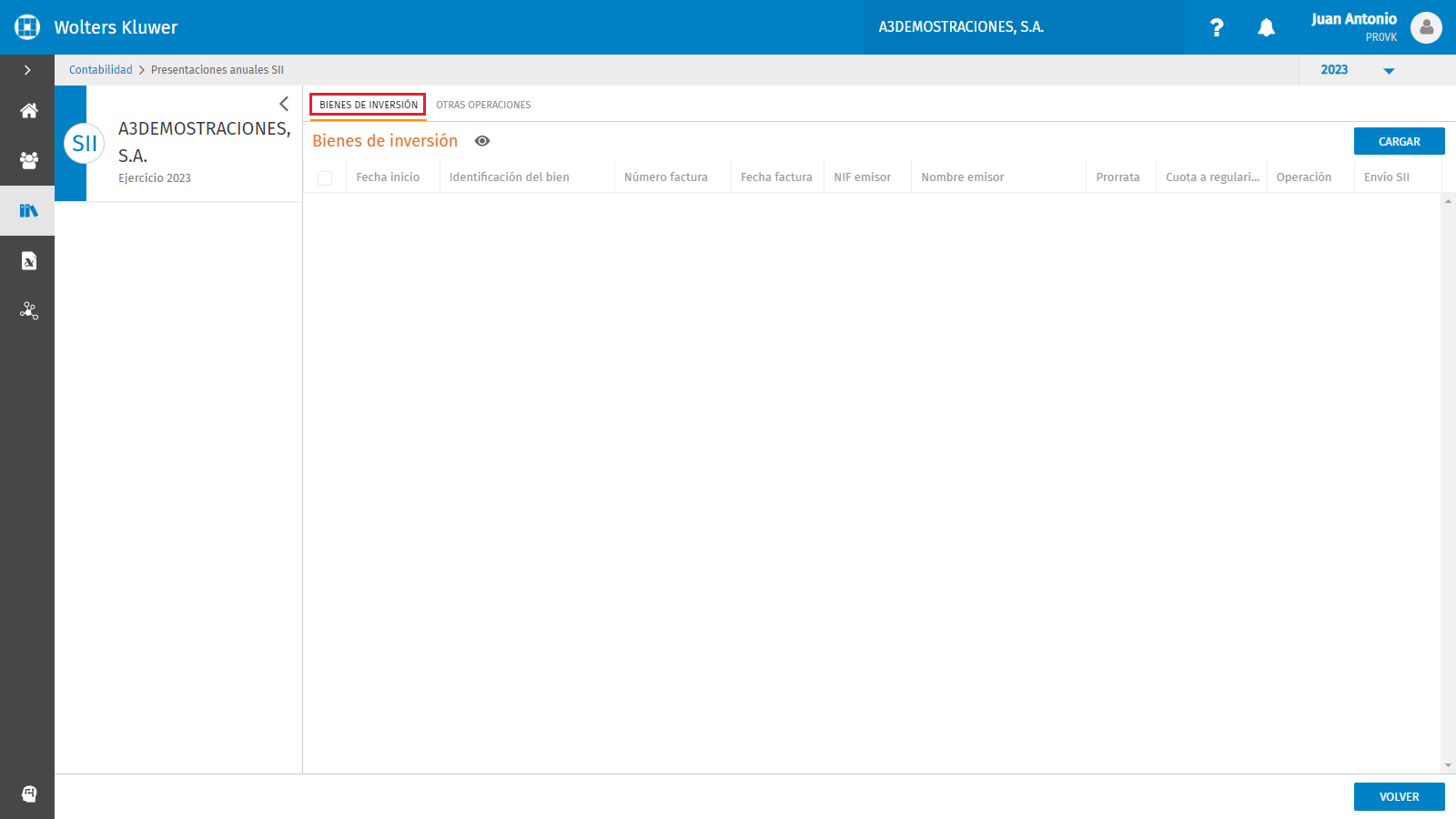The height and width of the screenshot is (819, 1456).
Task: Click the VOLVER button
Action: tap(1399, 796)
